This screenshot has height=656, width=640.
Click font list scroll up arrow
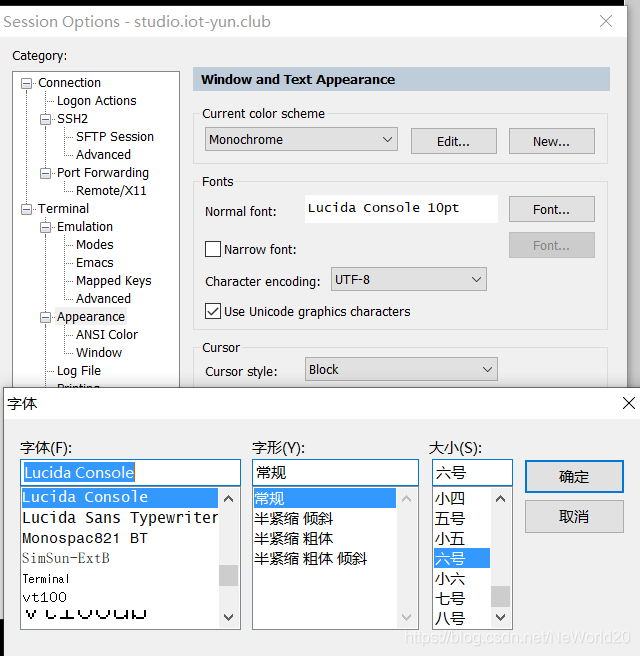point(228,498)
